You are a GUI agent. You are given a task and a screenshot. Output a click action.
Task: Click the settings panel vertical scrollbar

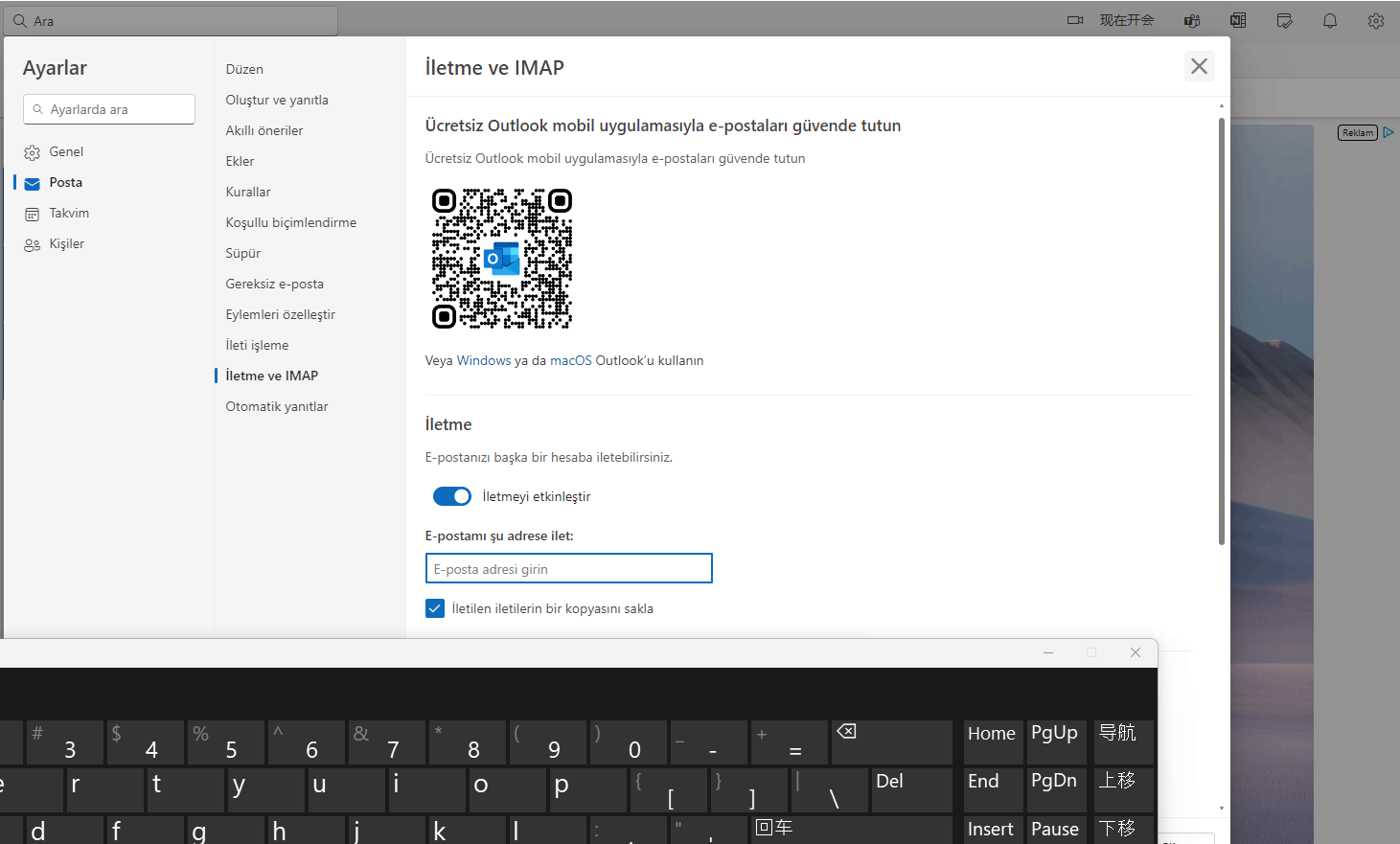1222,331
